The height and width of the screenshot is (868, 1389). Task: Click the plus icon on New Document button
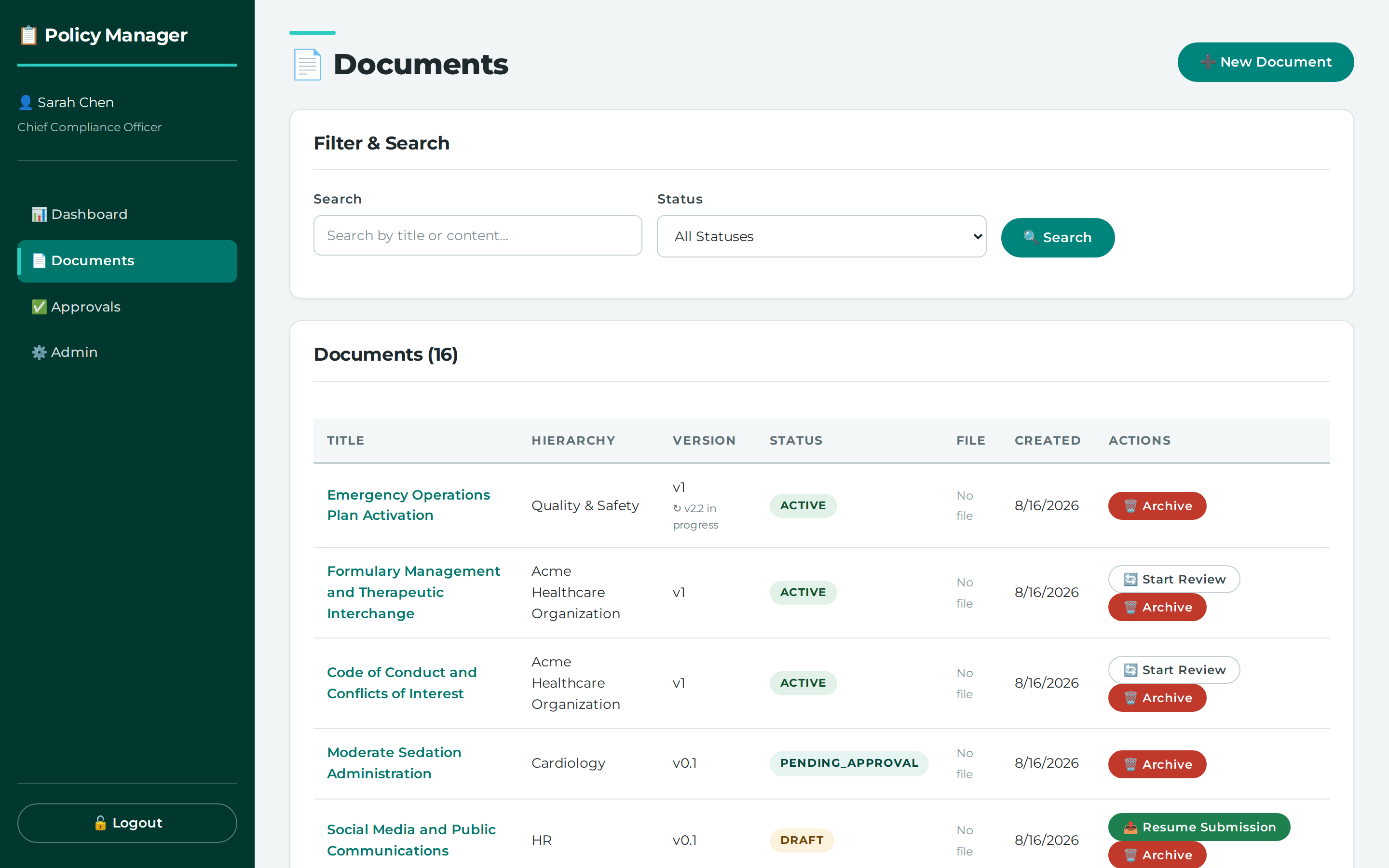1208,62
